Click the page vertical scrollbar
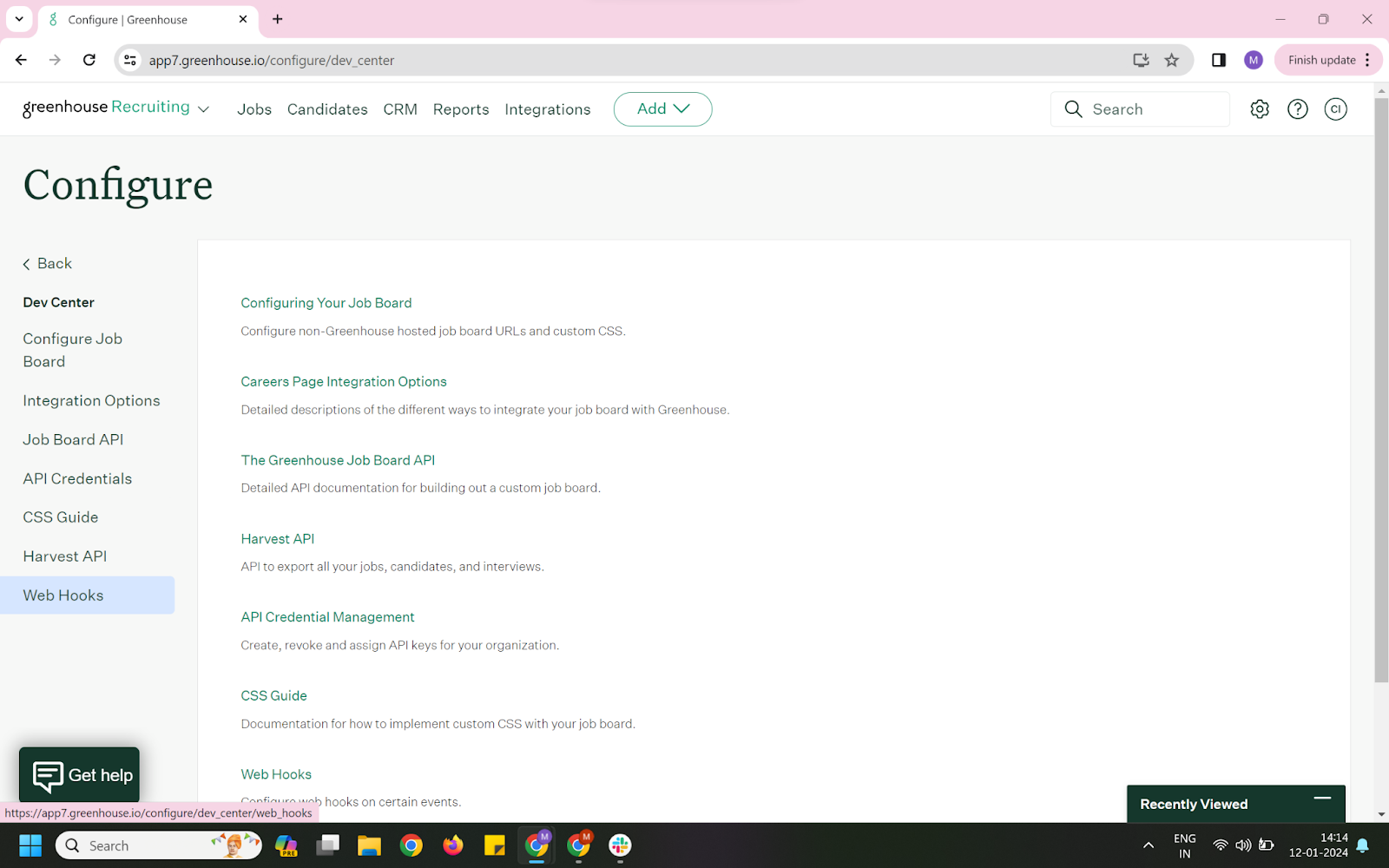The image size is (1389, 868). pyautogui.click(x=1381, y=391)
